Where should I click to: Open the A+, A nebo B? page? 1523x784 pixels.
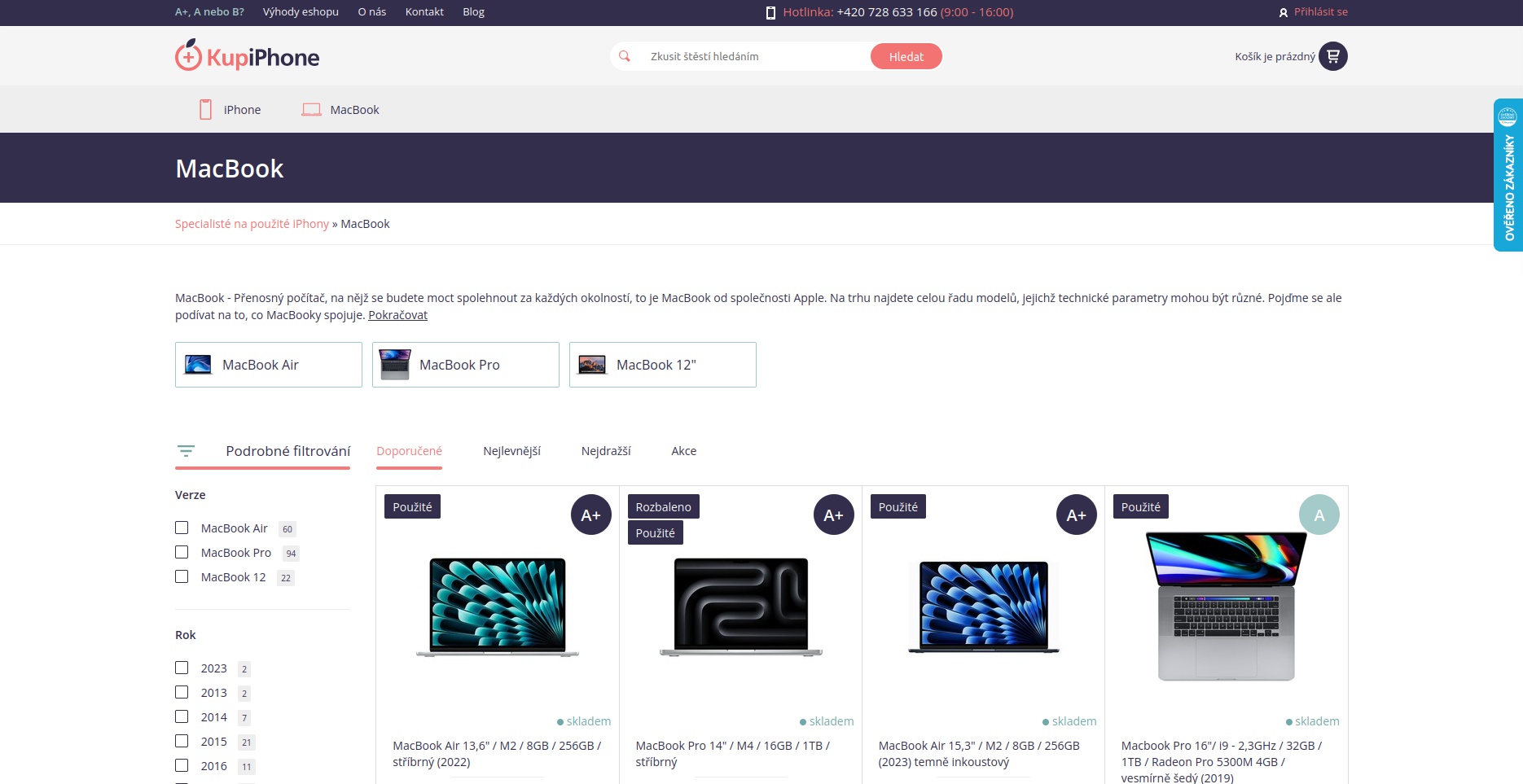click(x=209, y=12)
